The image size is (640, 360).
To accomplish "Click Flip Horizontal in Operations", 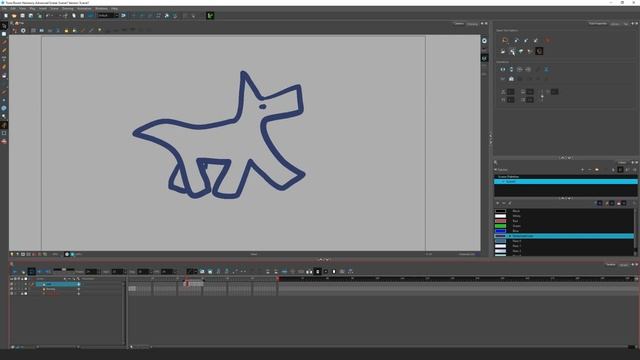I will [503, 69].
